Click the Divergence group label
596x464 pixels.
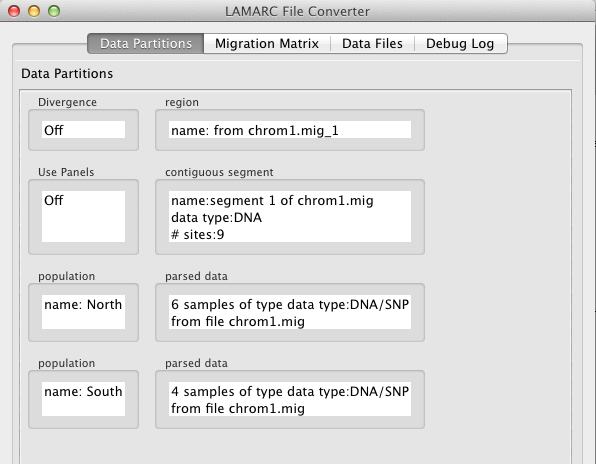coord(67,102)
